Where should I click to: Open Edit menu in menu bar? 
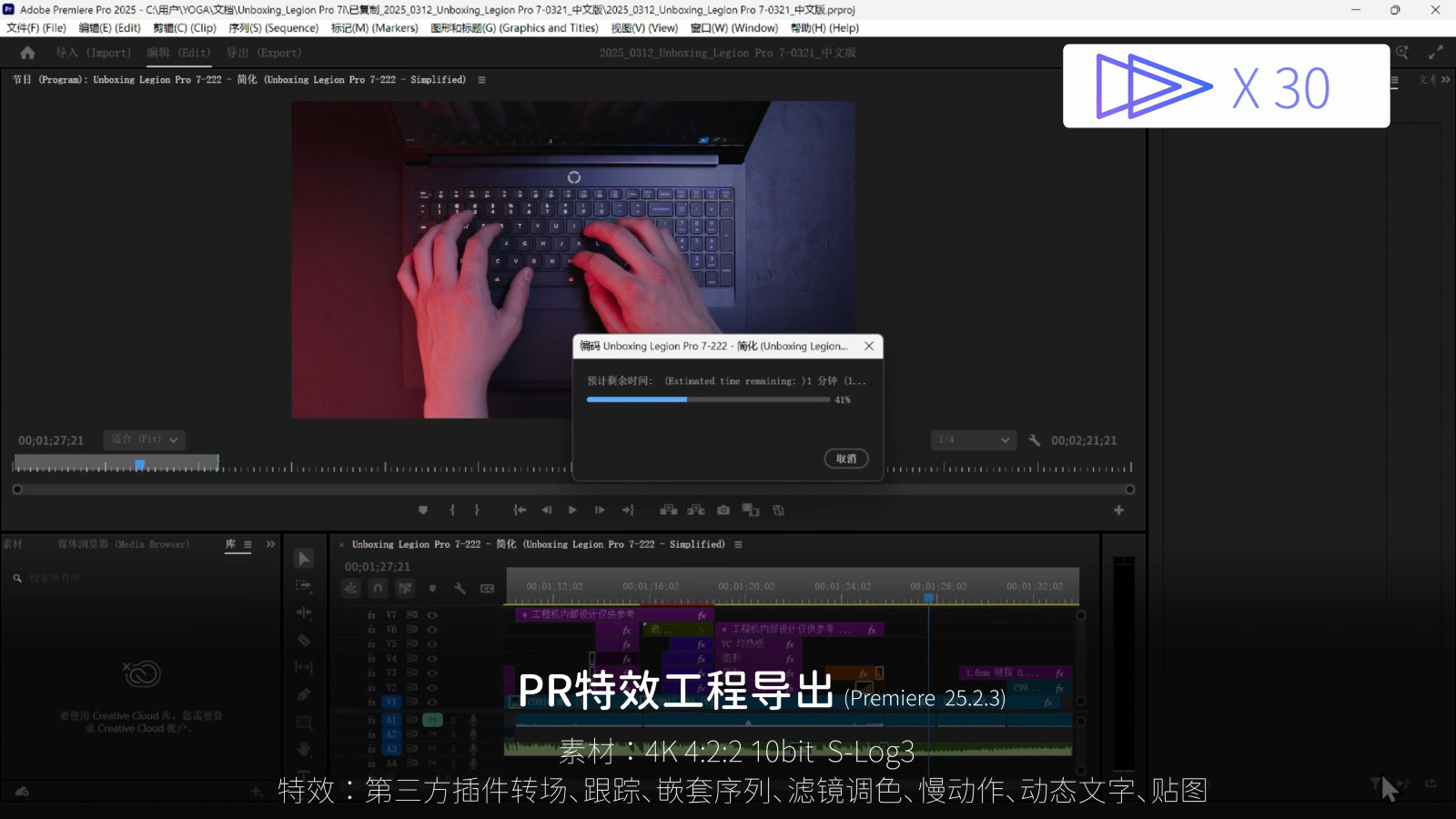coord(109,28)
